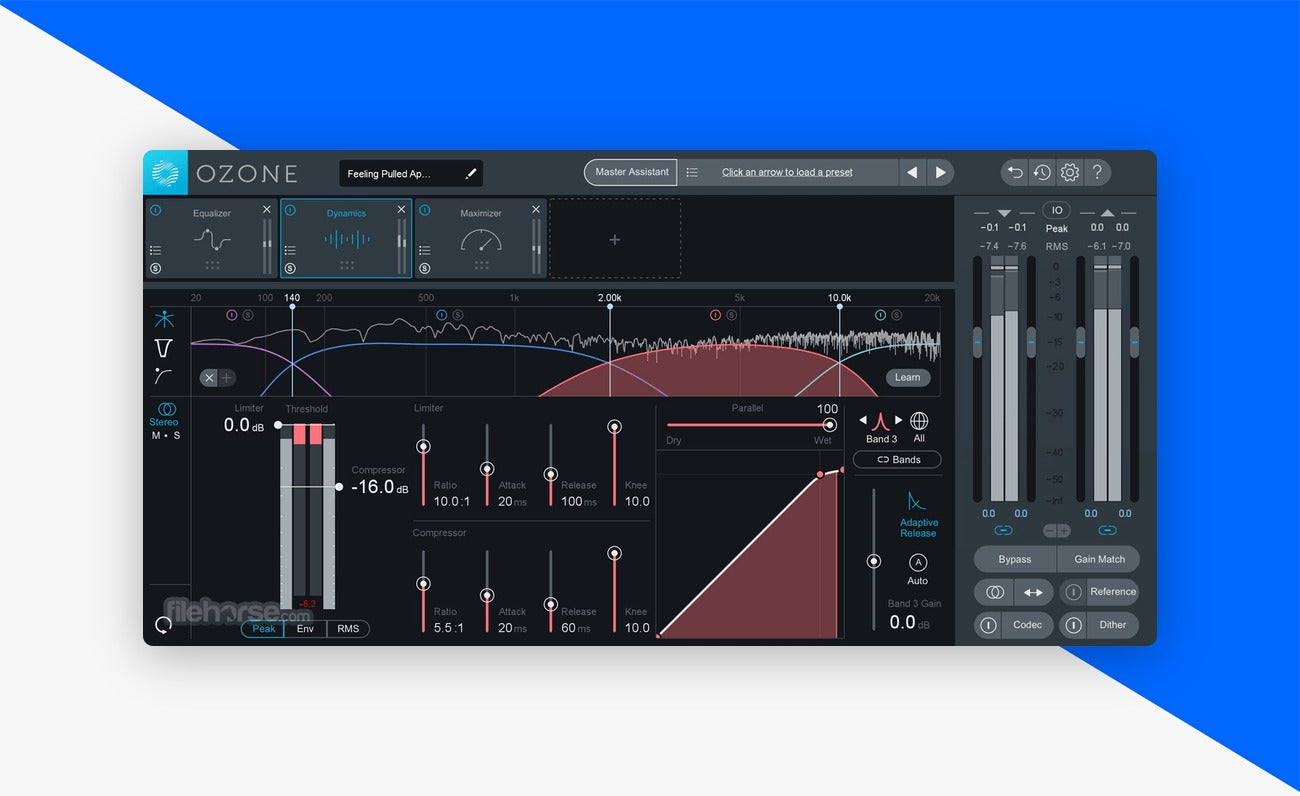Image resolution: width=1300 pixels, height=796 pixels.
Task: Click the Stereo channel mode icon
Action: [167, 409]
